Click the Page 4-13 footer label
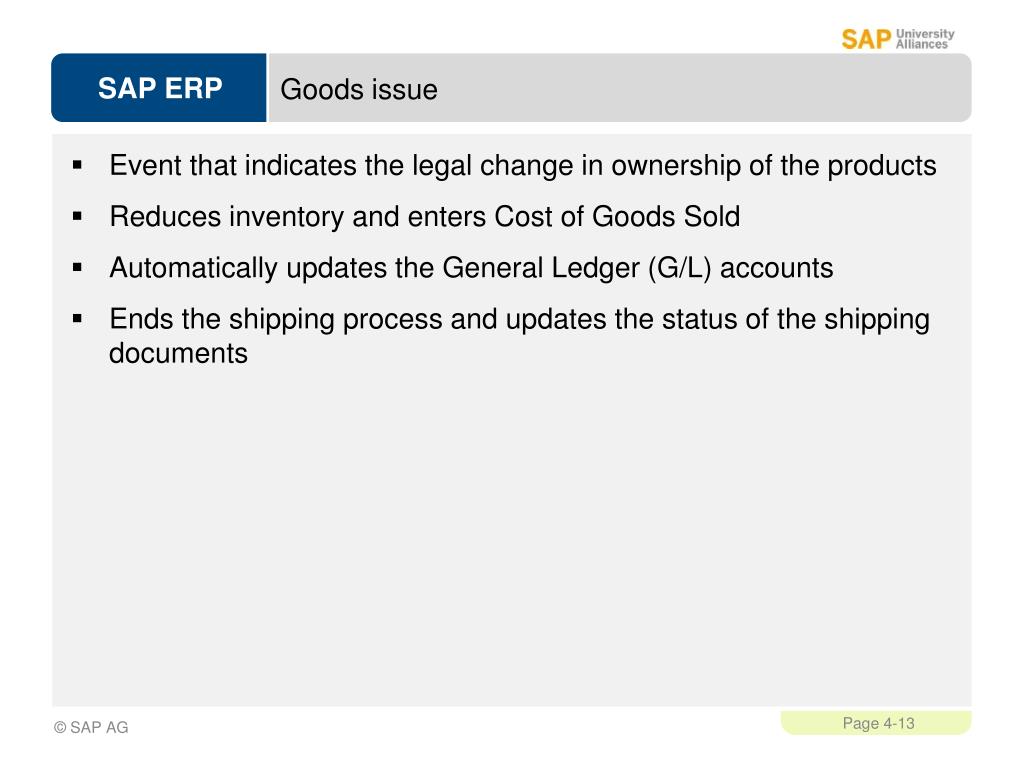The height and width of the screenshot is (768, 1024). 878,724
